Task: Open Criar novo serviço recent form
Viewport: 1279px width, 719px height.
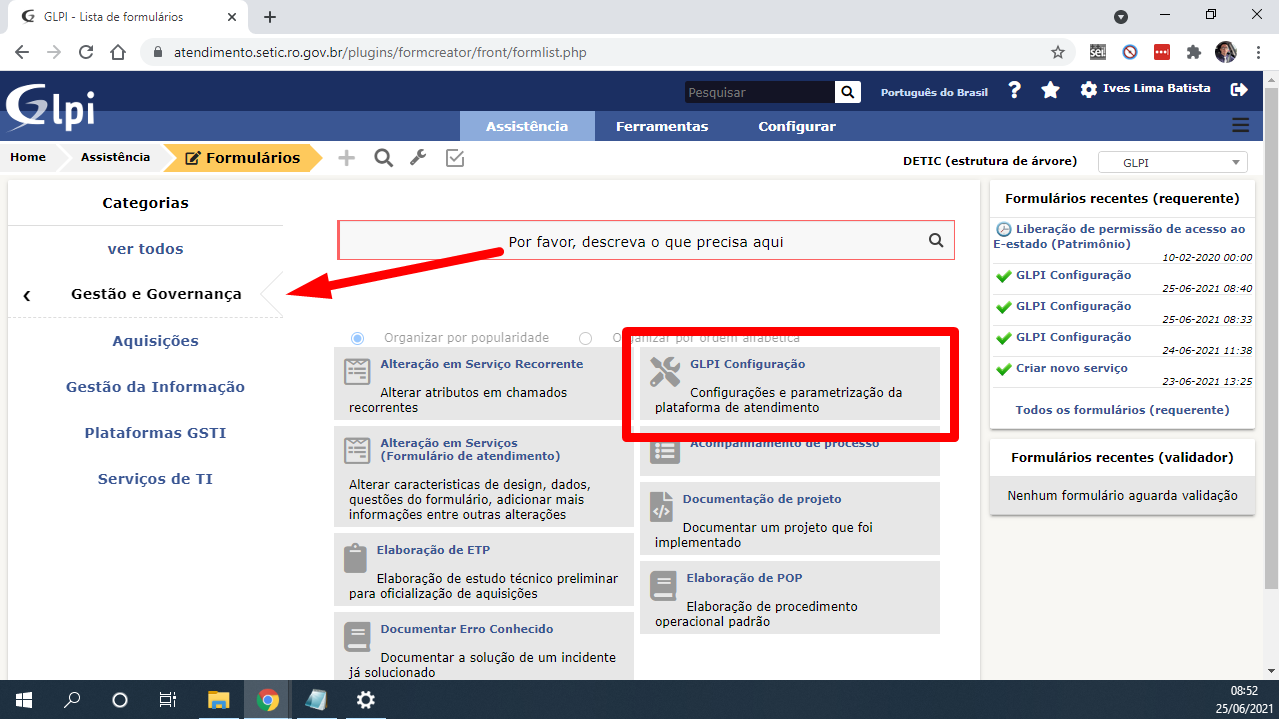Action: coord(1072,368)
